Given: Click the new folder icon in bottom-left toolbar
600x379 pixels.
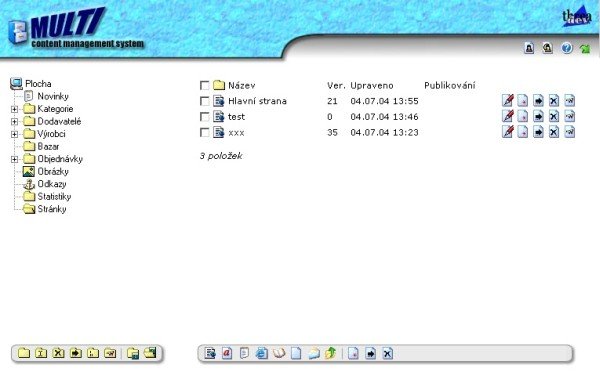Looking at the screenshot, I should click(x=24, y=353).
